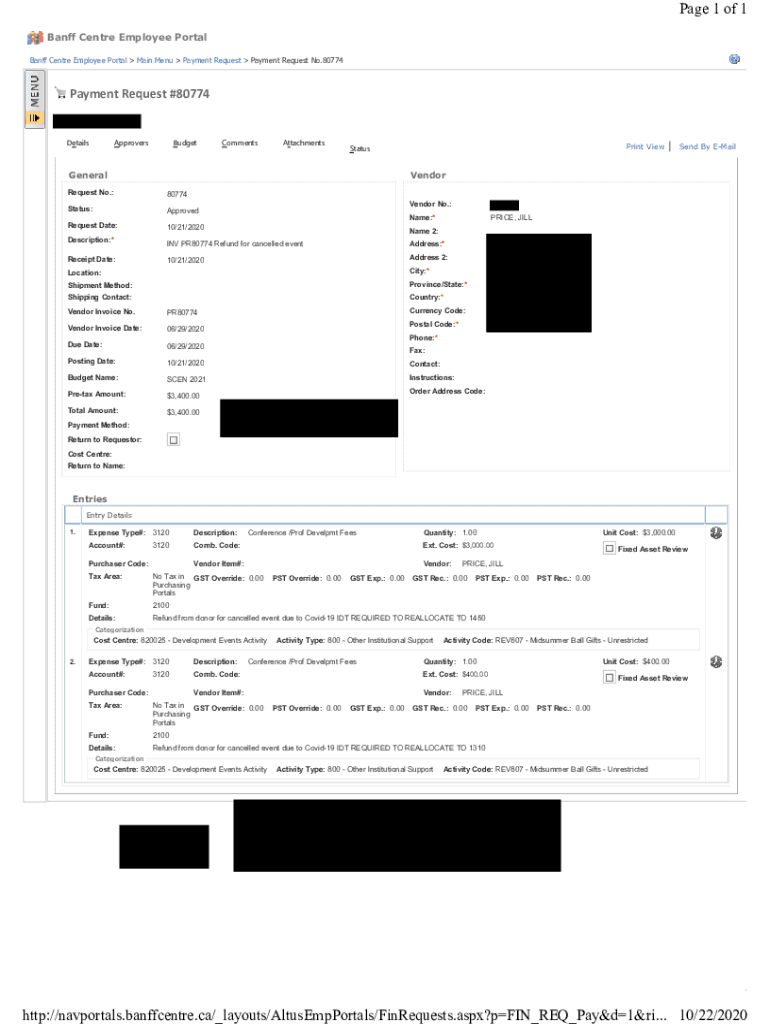
Task: Click the Print View link
Action: pos(645,147)
